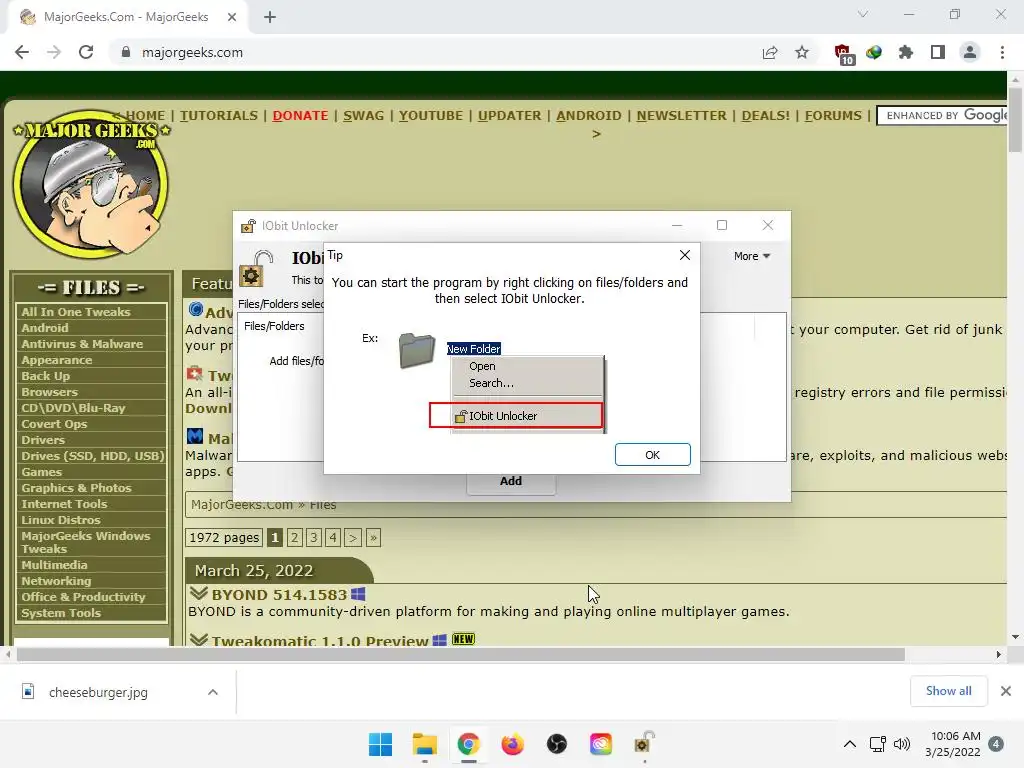Click the Windows logo icon beside BYOND
Viewport: 1024px width, 768px height.
[x=358, y=594]
